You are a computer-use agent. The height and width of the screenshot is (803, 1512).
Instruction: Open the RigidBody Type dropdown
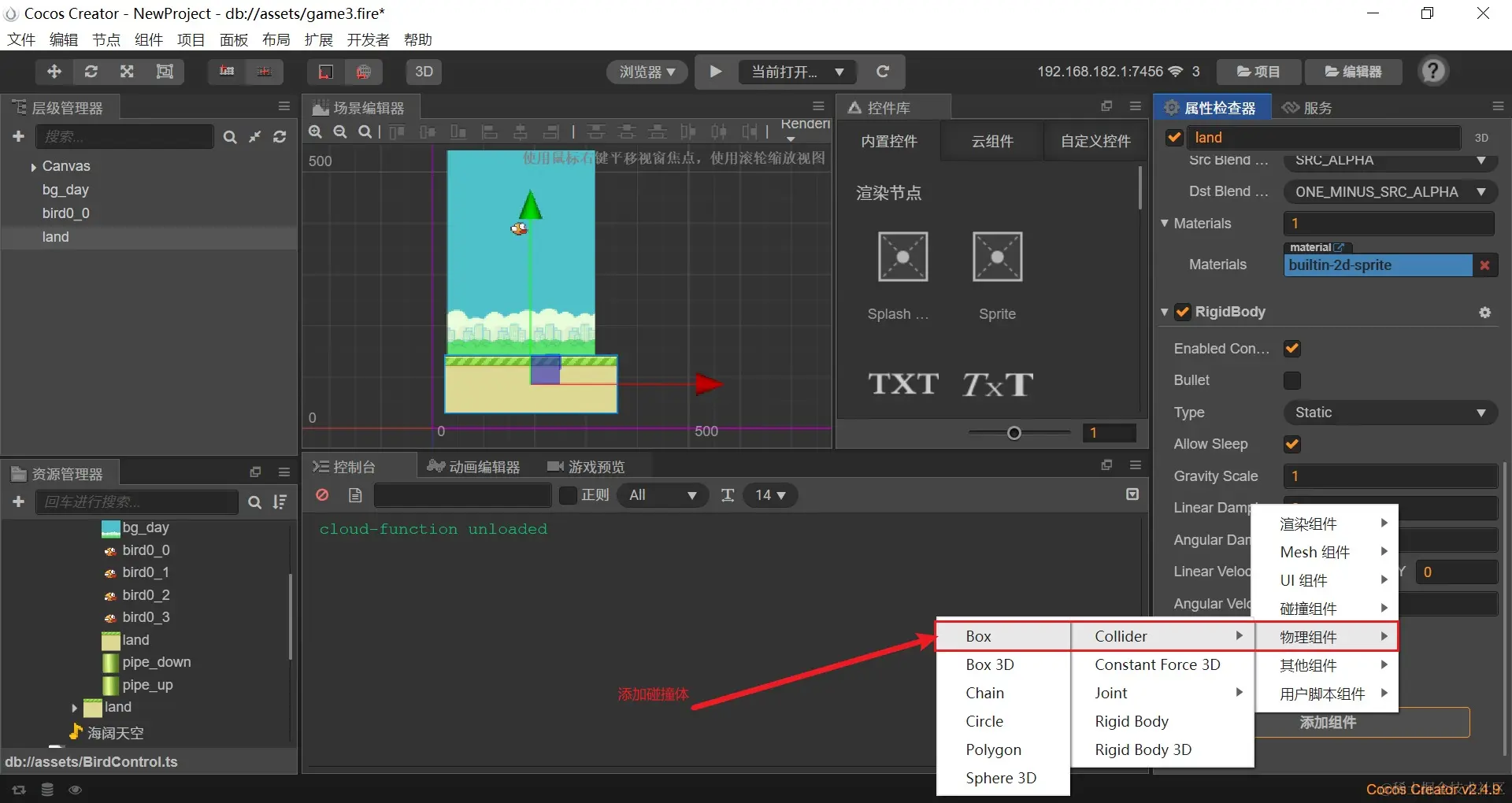[1391, 413]
